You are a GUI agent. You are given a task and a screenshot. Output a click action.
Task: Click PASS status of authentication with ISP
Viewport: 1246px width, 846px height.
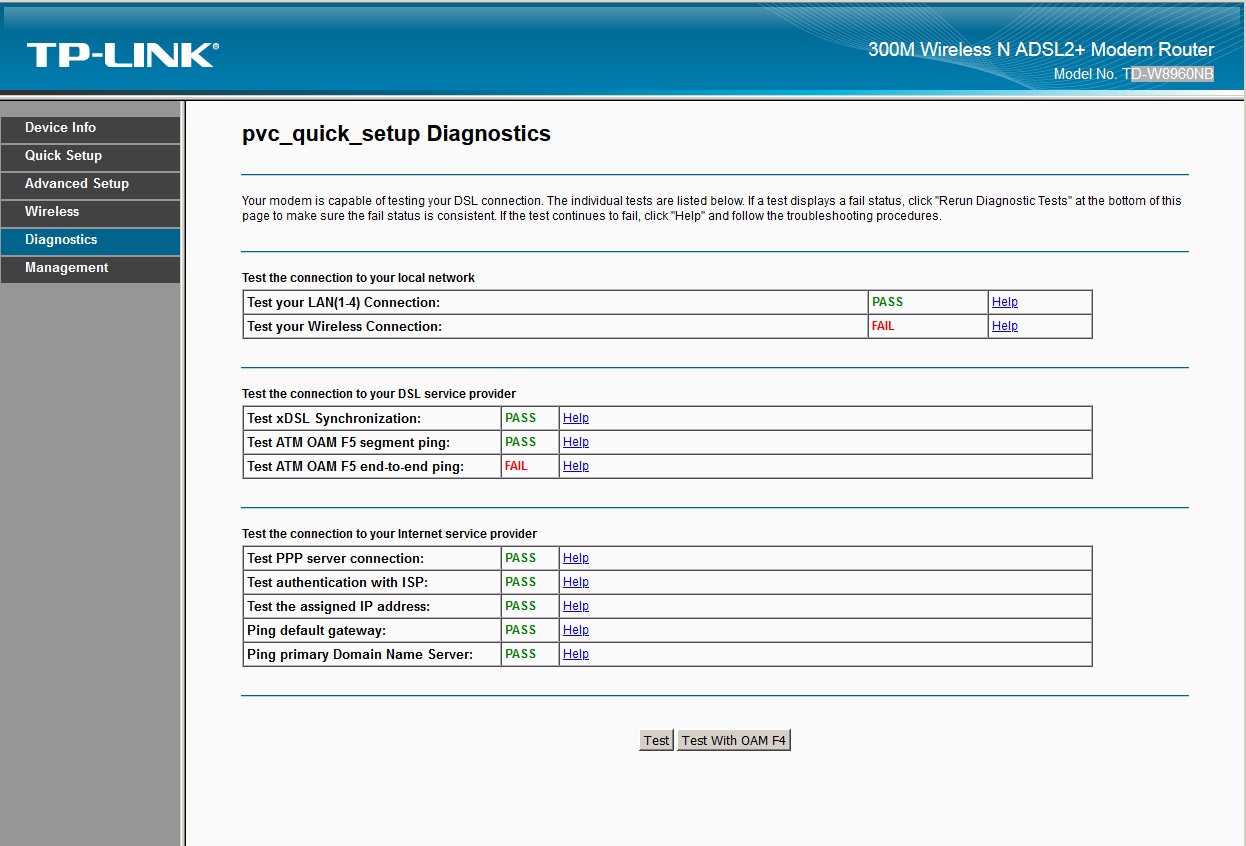(x=520, y=582)
